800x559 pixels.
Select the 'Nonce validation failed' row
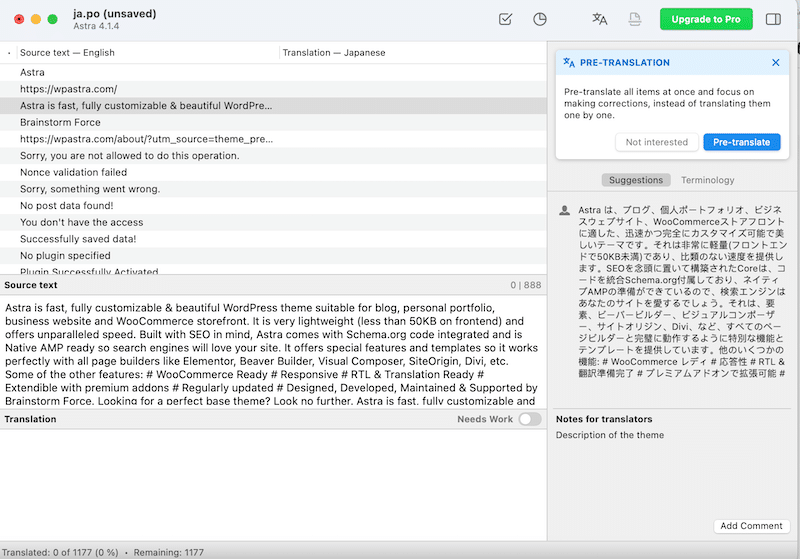point(273,172)
